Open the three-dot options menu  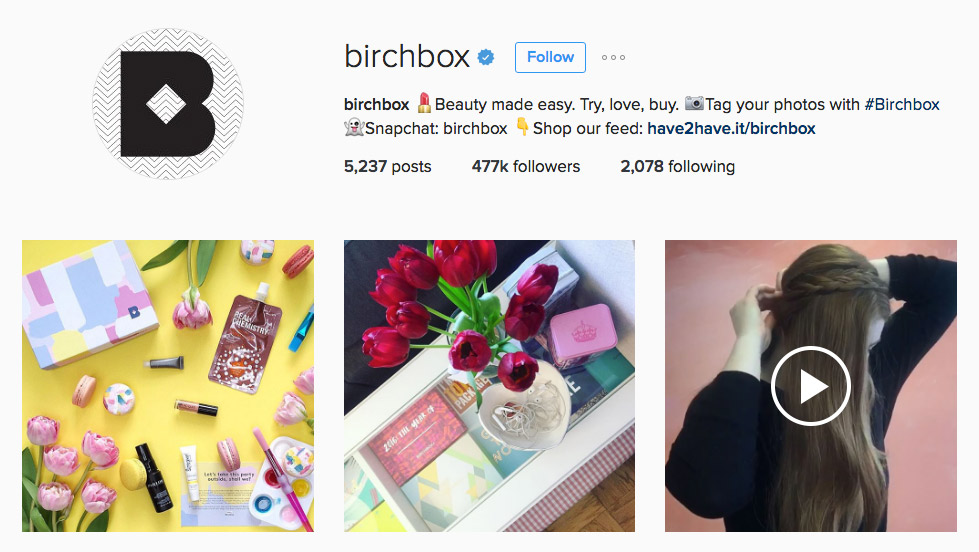(x=613, y=57)
